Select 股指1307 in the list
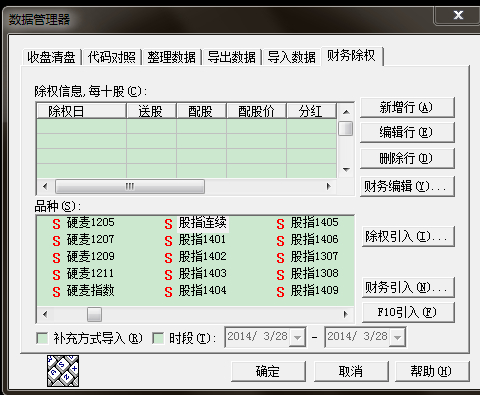 coord(315,257)
